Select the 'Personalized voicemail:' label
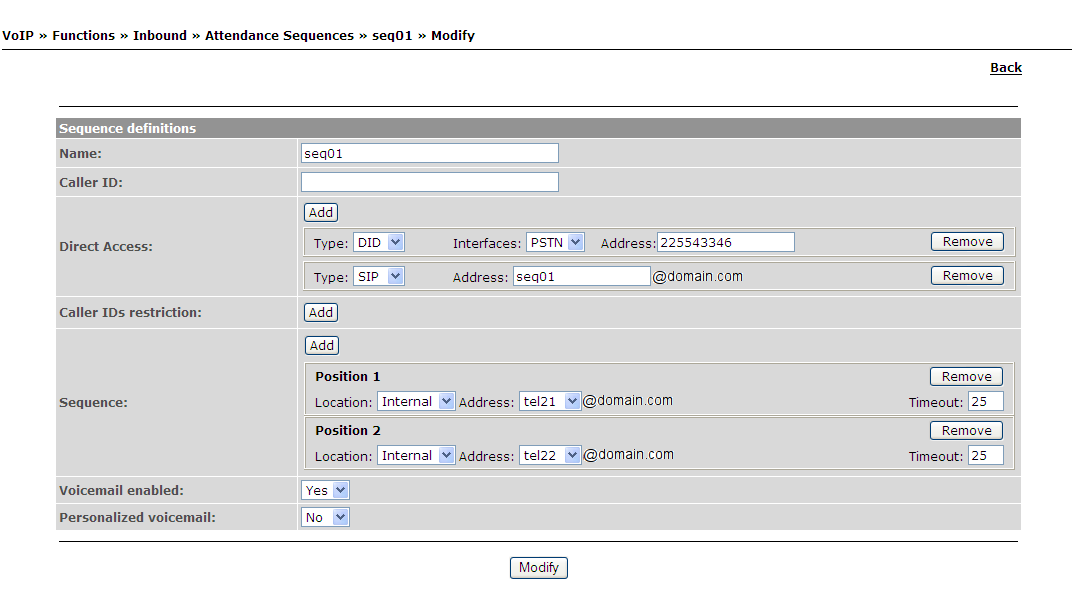1072x610 pixels. click(137, 518)
